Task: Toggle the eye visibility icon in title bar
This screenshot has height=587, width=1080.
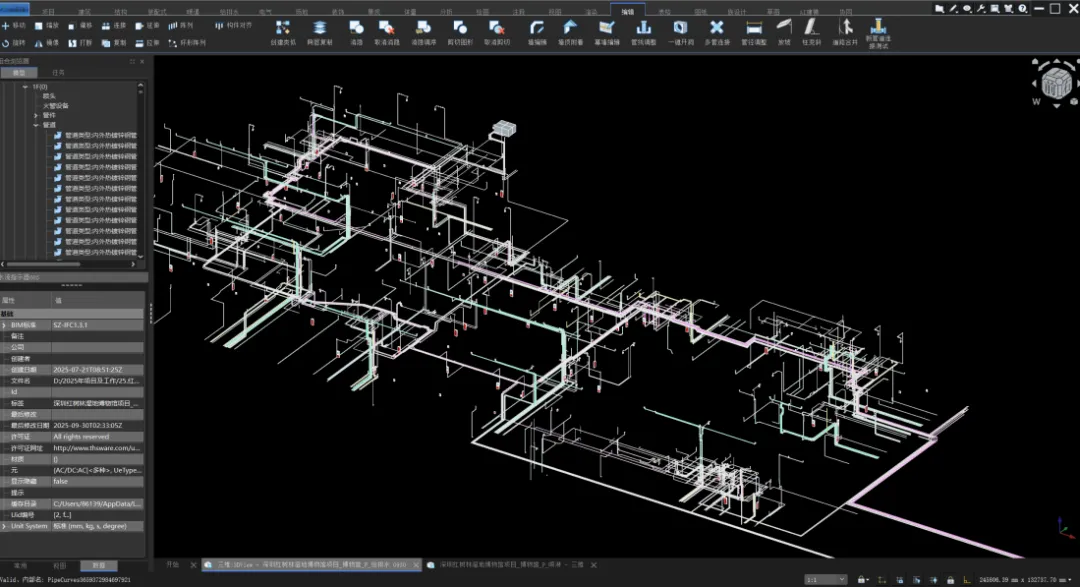Action: tap(967, 8)
